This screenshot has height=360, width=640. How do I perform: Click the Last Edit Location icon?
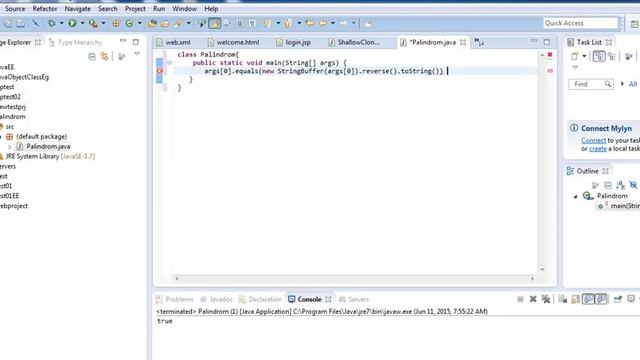pyautogui.click(x=310, y=24)
